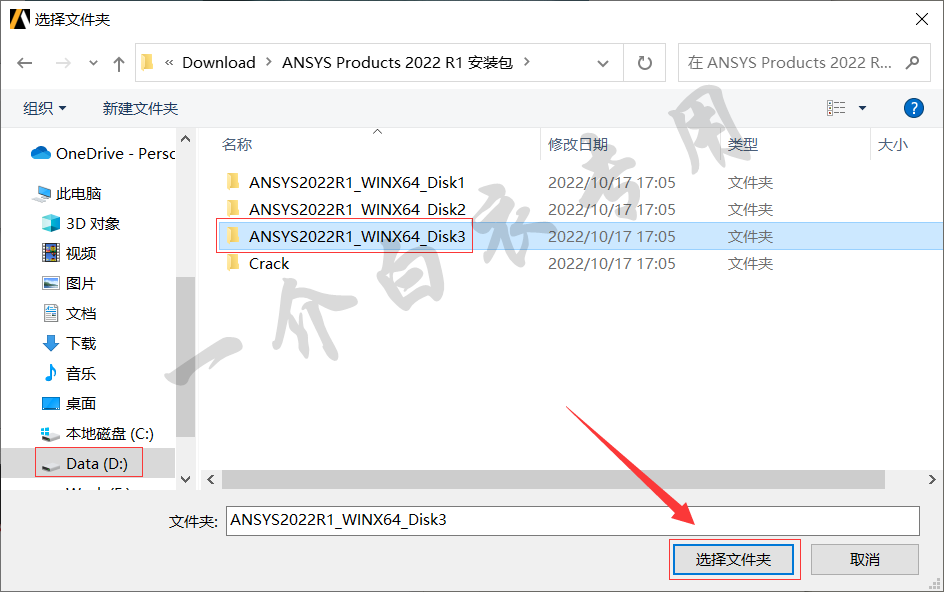Viewport: 944px width, 592px height.
Task: Select ANSYS2022R1_WINX64_Disk1 folder
Action: [x=357, y=182]
